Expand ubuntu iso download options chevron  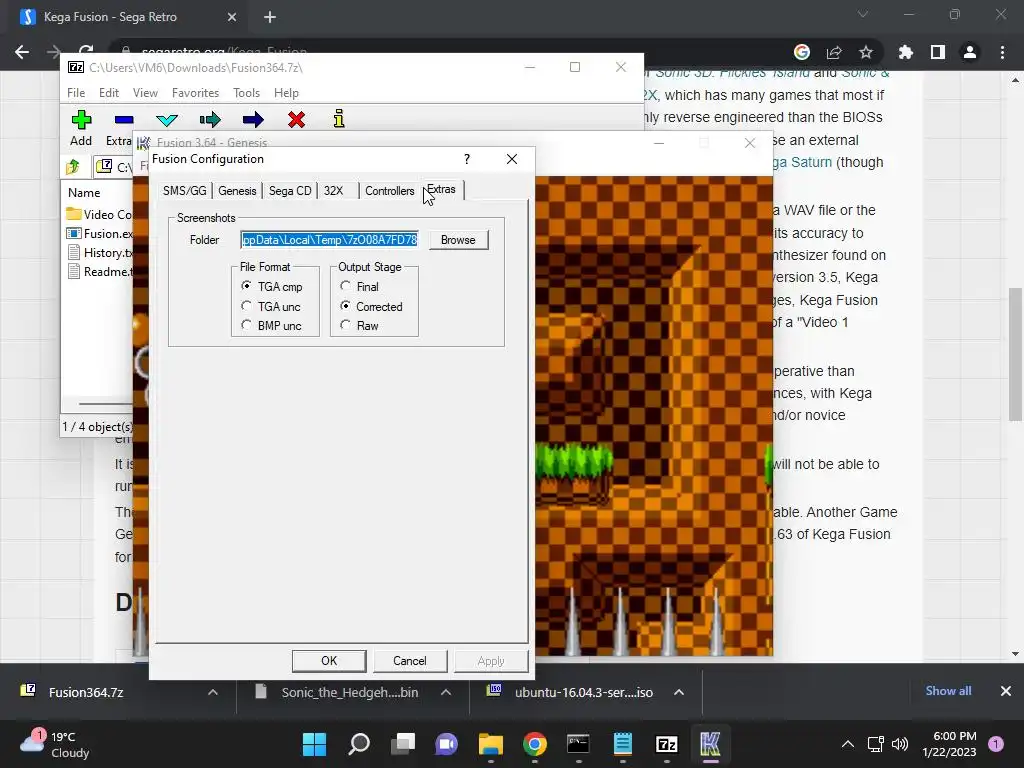[x=679, y=692]
